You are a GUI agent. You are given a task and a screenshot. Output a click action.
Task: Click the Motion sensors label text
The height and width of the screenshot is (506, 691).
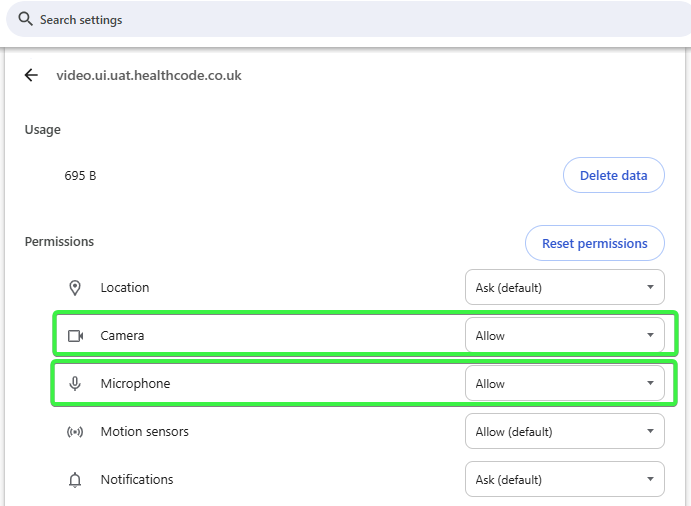click(144, 432)
